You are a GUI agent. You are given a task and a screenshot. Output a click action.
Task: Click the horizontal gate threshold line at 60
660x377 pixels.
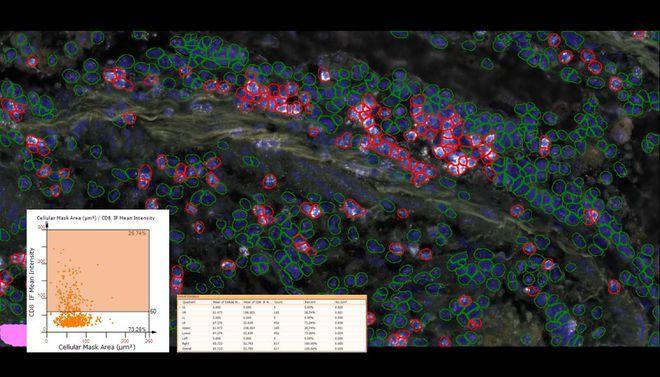pos(98,311)
